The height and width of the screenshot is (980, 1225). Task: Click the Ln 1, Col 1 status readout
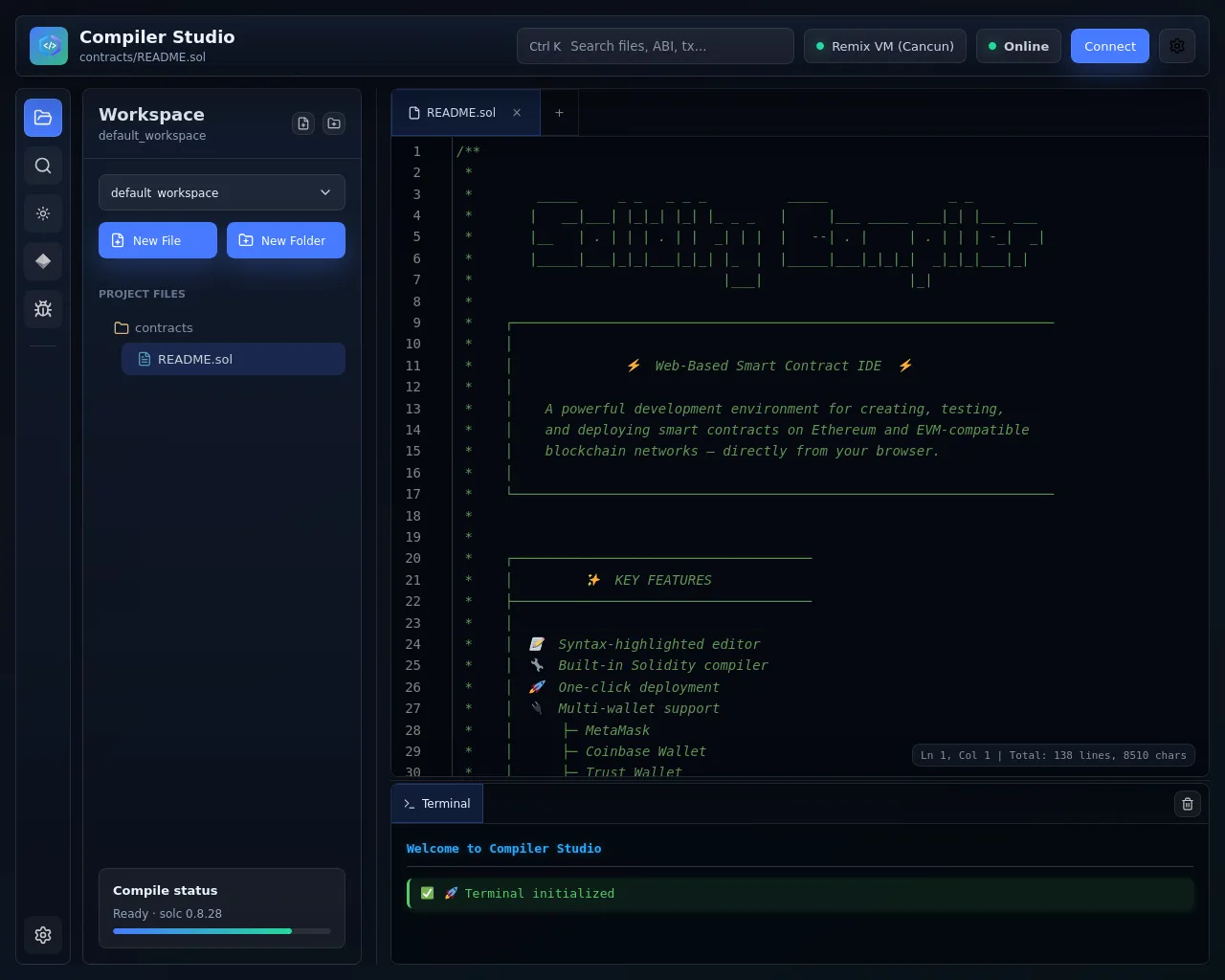[1054, 755]
